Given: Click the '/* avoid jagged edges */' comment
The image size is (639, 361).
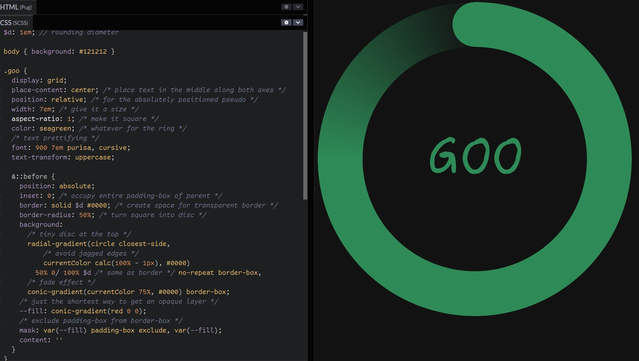Looking at the screenshot, I should (x=91, y=253).
